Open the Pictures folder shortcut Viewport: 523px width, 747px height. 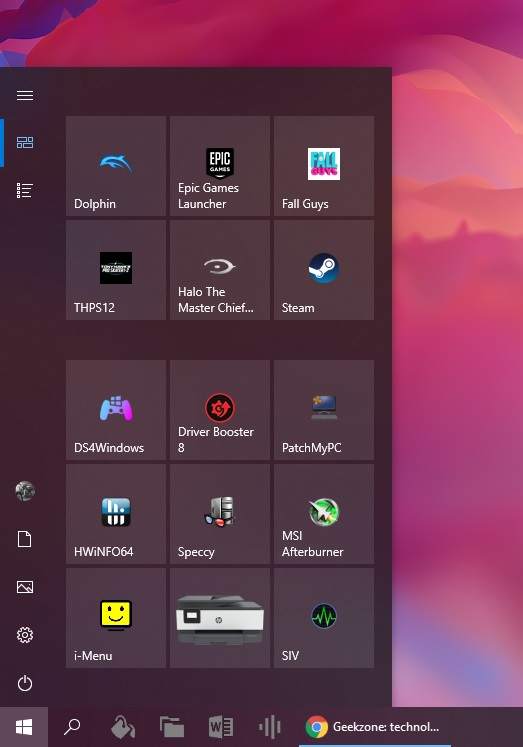tap(25, 587)
